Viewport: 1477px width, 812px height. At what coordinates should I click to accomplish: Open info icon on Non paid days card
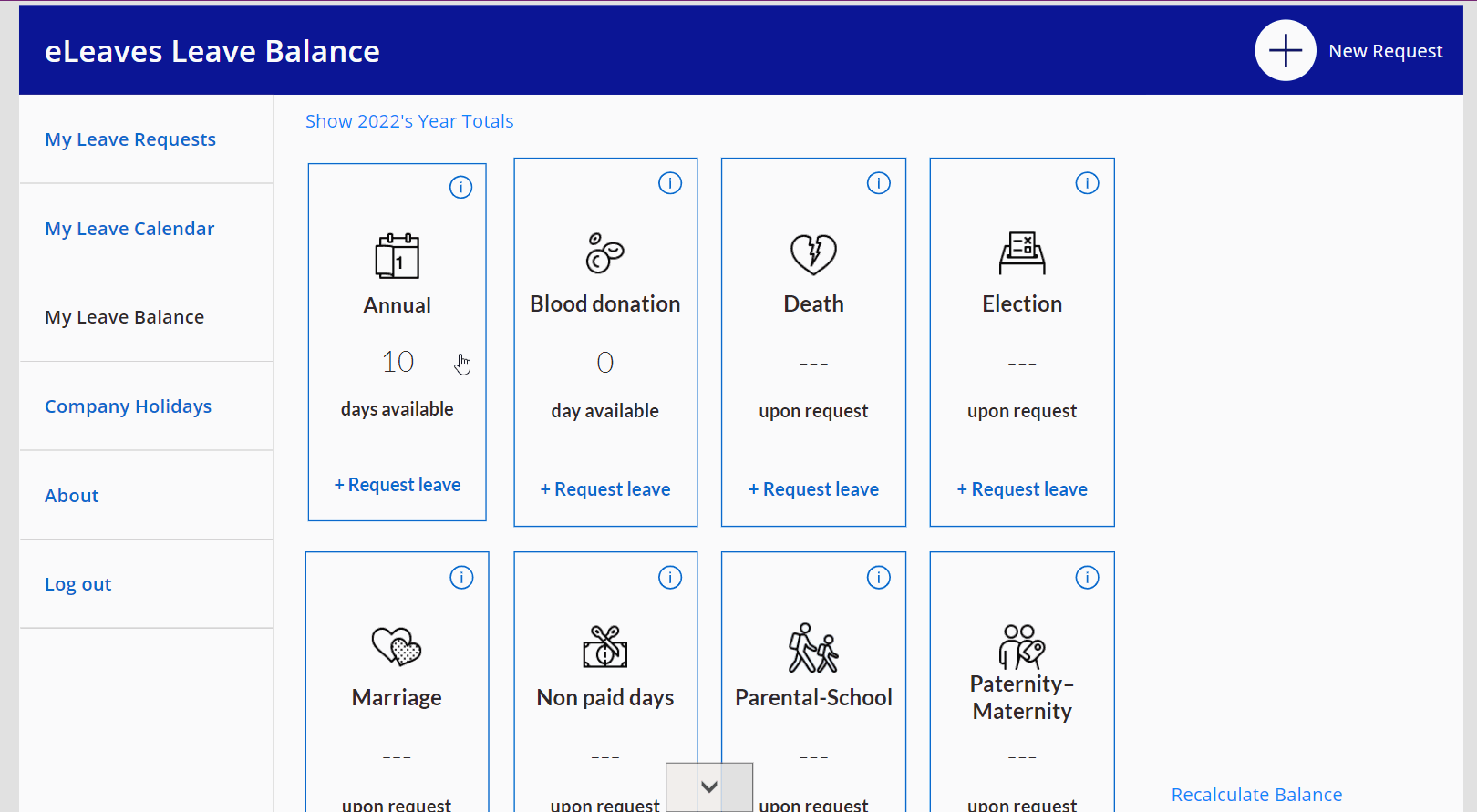click(x=670, y=578)
